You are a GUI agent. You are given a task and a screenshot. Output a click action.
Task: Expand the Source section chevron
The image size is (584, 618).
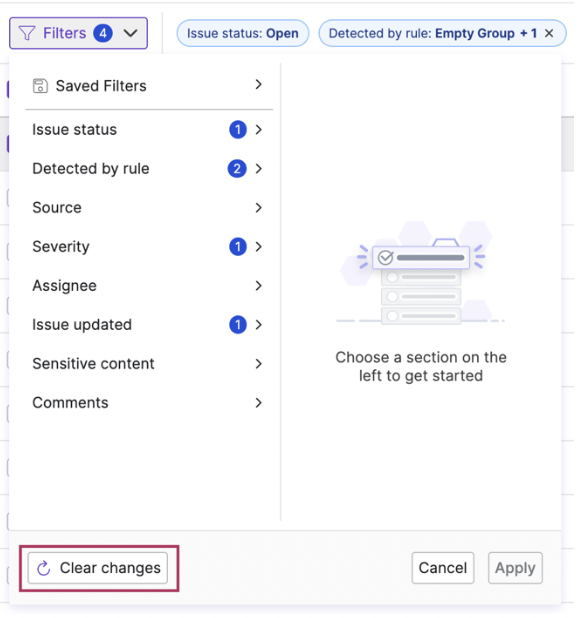coord(259,208)
